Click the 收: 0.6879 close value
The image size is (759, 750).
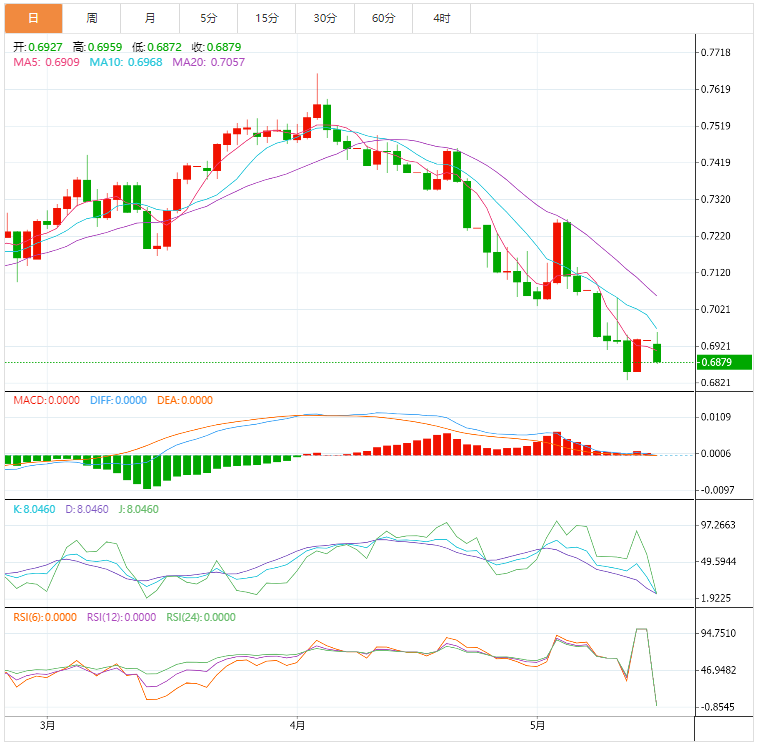coord(216,47)
